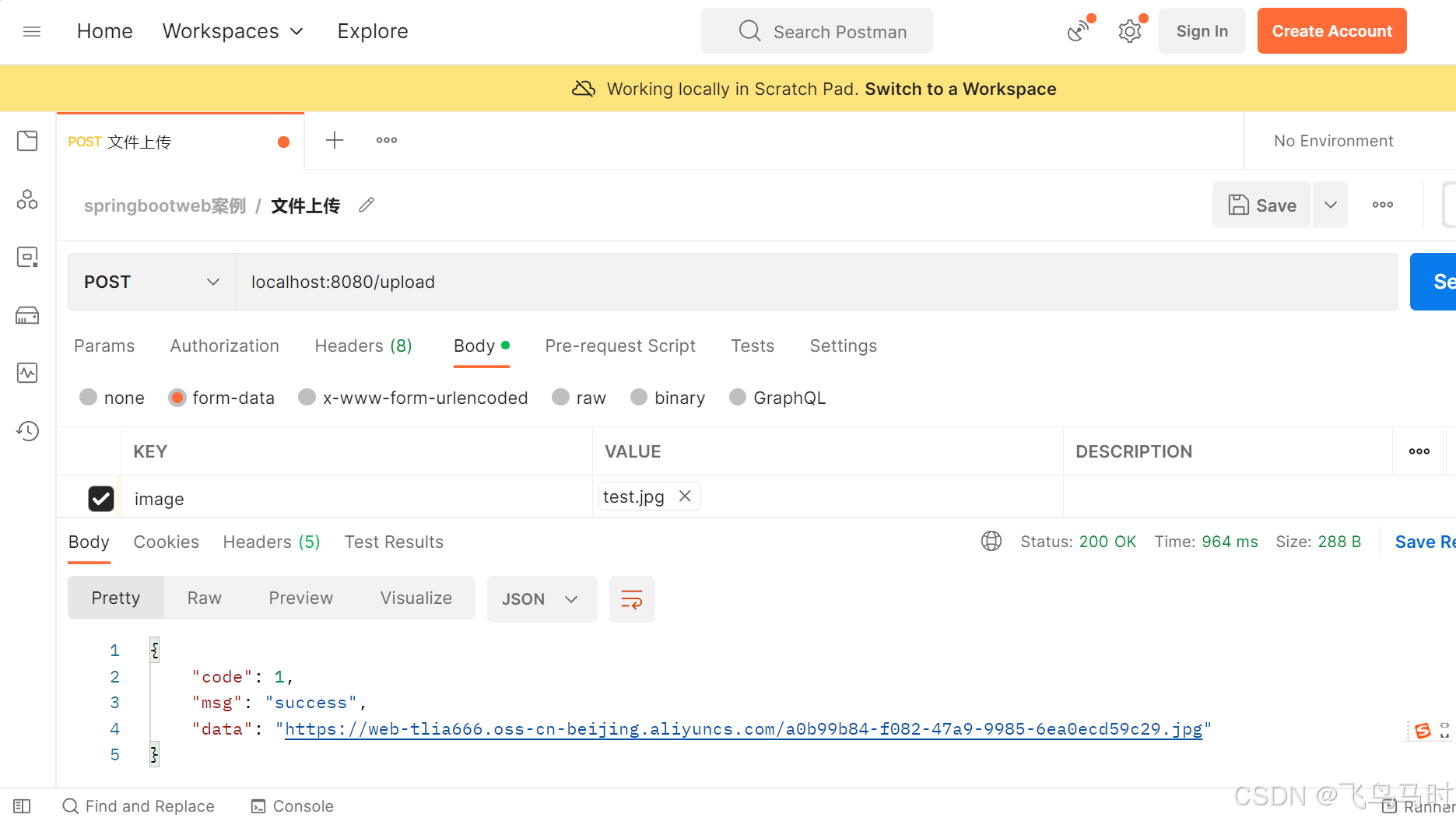Viewport: 1456px width, 821px height.
Task: Open the Environments sidebar icon
Action: [27, 257]
